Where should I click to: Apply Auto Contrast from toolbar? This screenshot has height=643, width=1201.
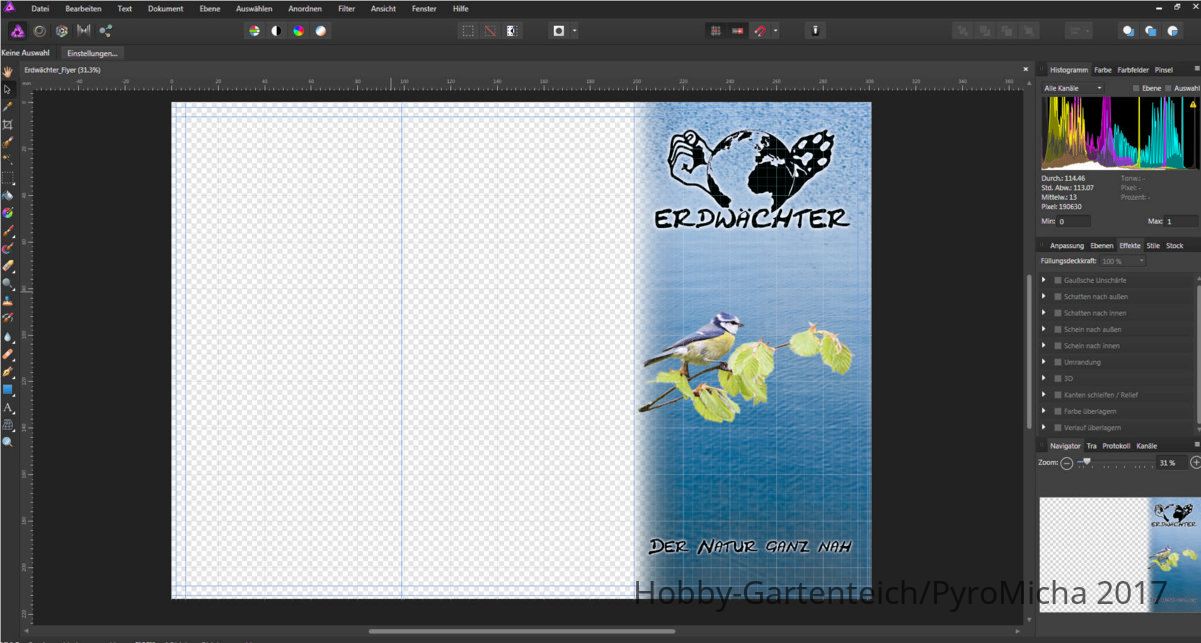[276, 31]
